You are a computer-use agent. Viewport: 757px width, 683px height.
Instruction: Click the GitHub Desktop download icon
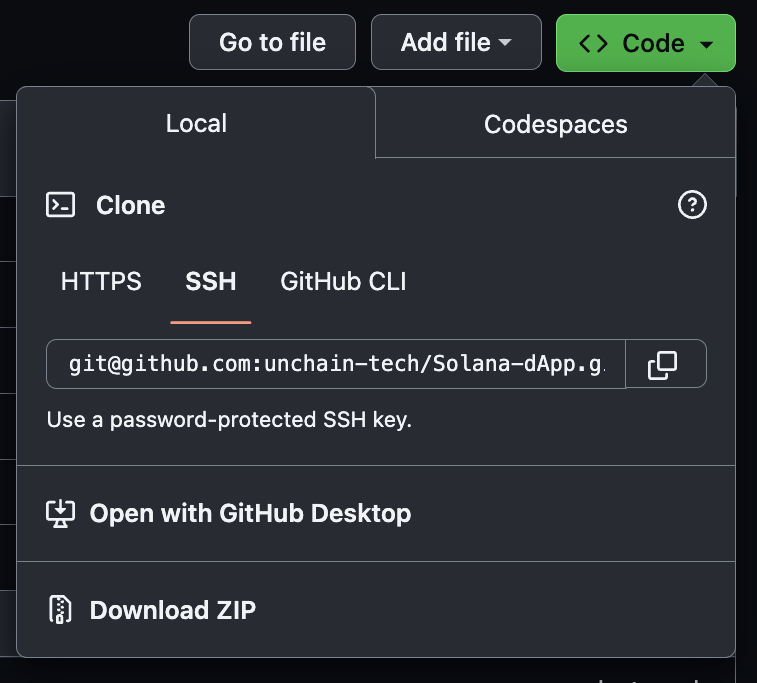[60, 514]
